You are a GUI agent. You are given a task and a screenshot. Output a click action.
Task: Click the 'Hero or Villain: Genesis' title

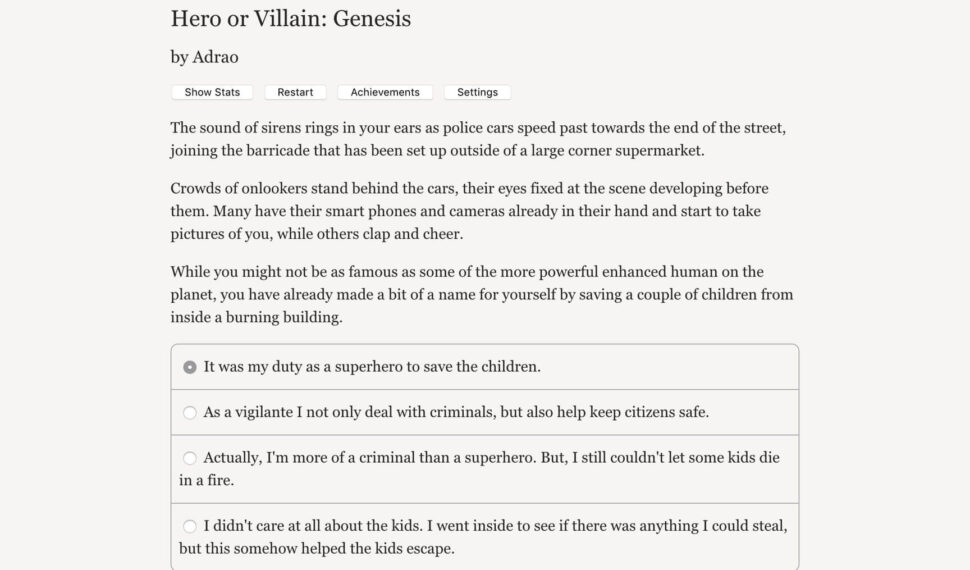(291, 19)
